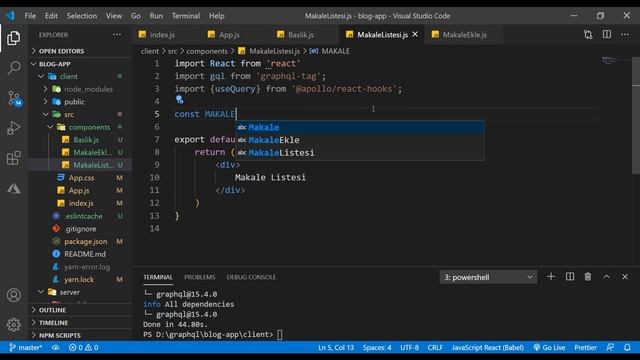Kill the terminal with trash icon

[x=588, y=277]
